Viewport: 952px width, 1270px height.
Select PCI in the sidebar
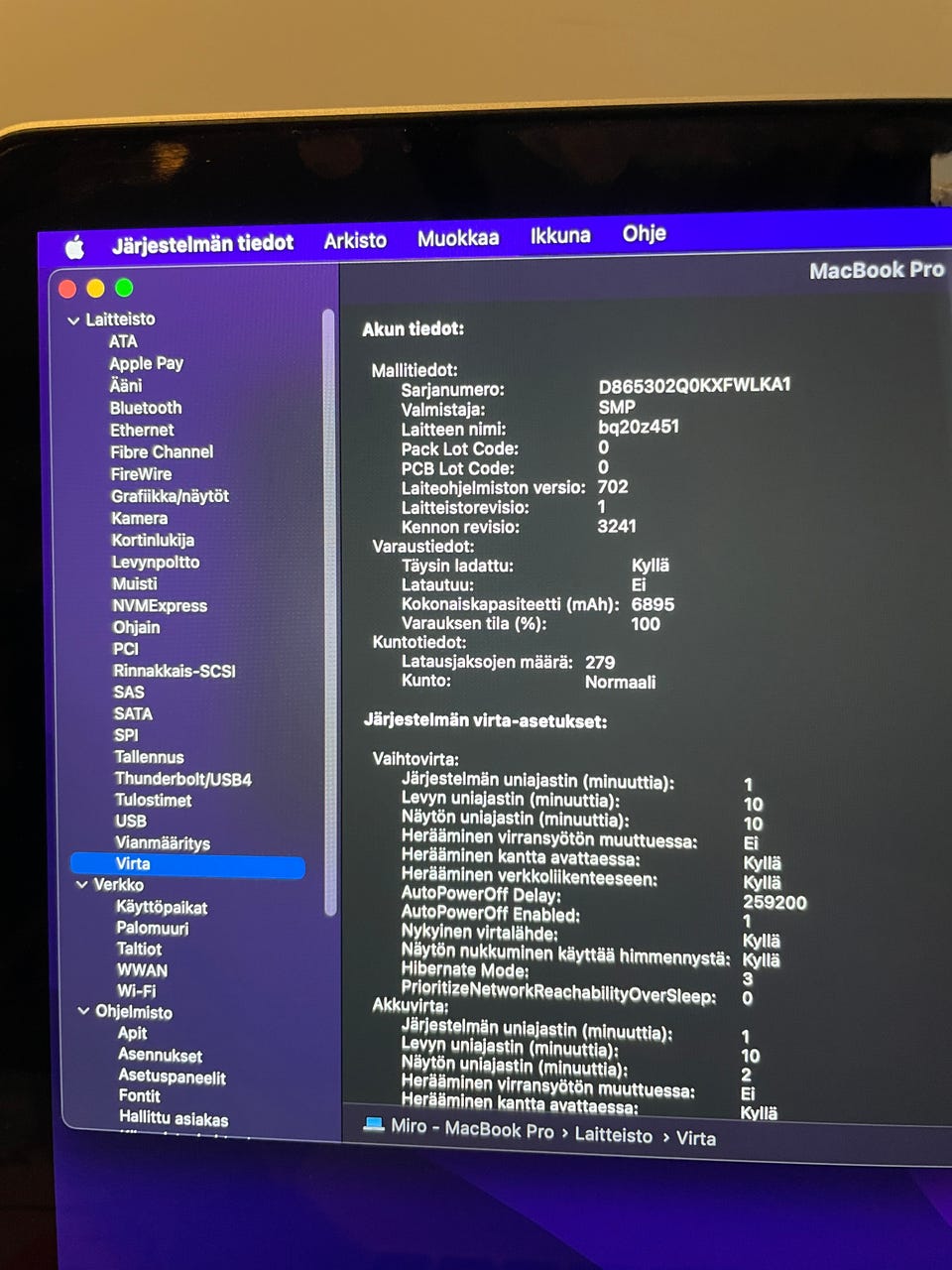[126, 649]
